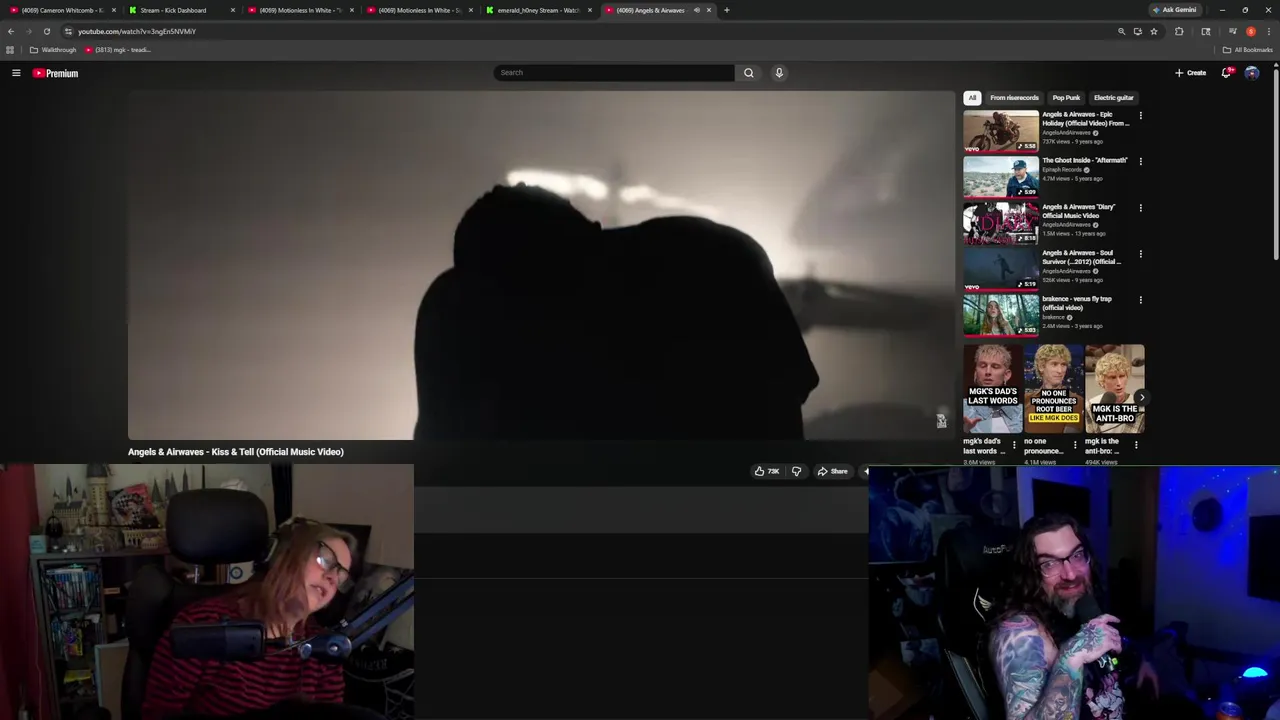Image resolution: width=1280 pixels, height=720 pixels.
Task: Open the YouTube account avatar menu
Action: click(x=1252, y=73)
